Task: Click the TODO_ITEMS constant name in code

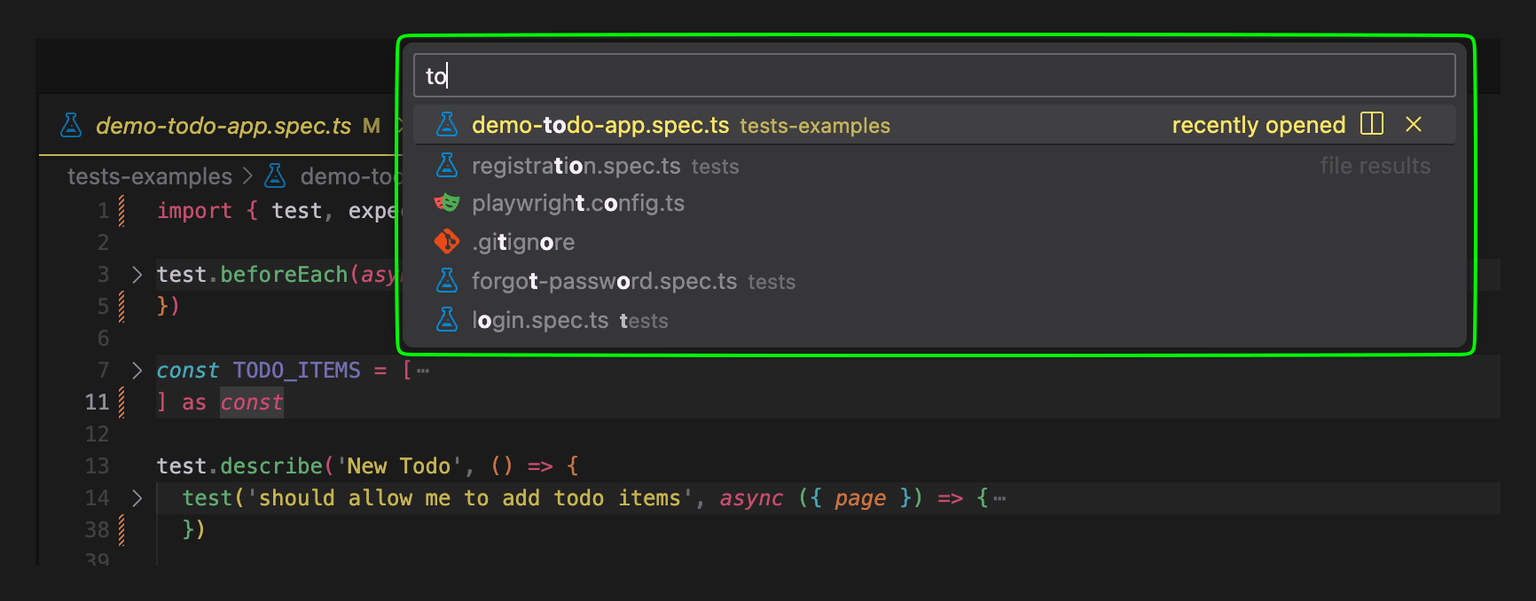Action: pyautogui.click(x=297, y=371)
